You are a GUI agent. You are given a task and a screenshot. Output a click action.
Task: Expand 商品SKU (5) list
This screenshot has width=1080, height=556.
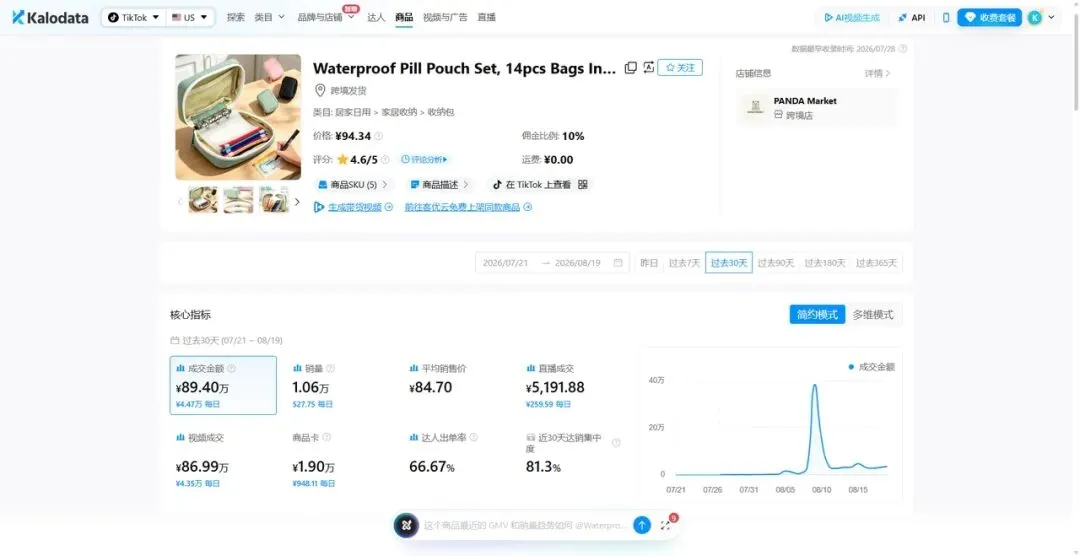coord(353,185)
